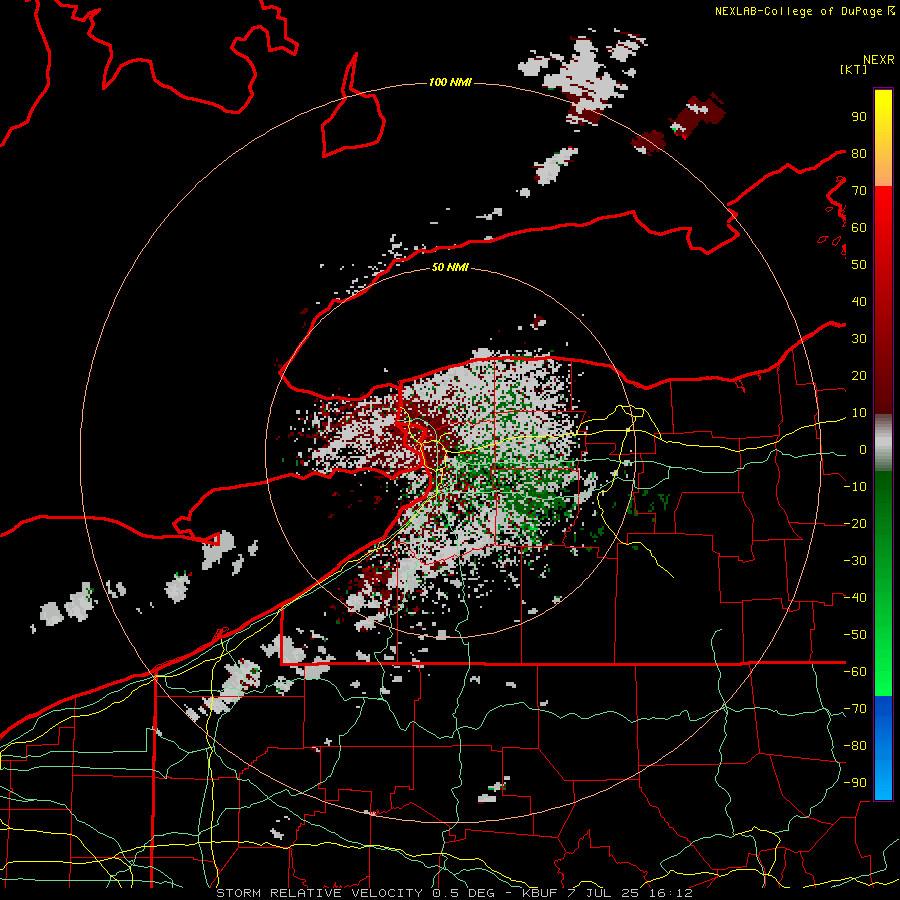Click the -10 value on the velocity scale

coord(855,487)
